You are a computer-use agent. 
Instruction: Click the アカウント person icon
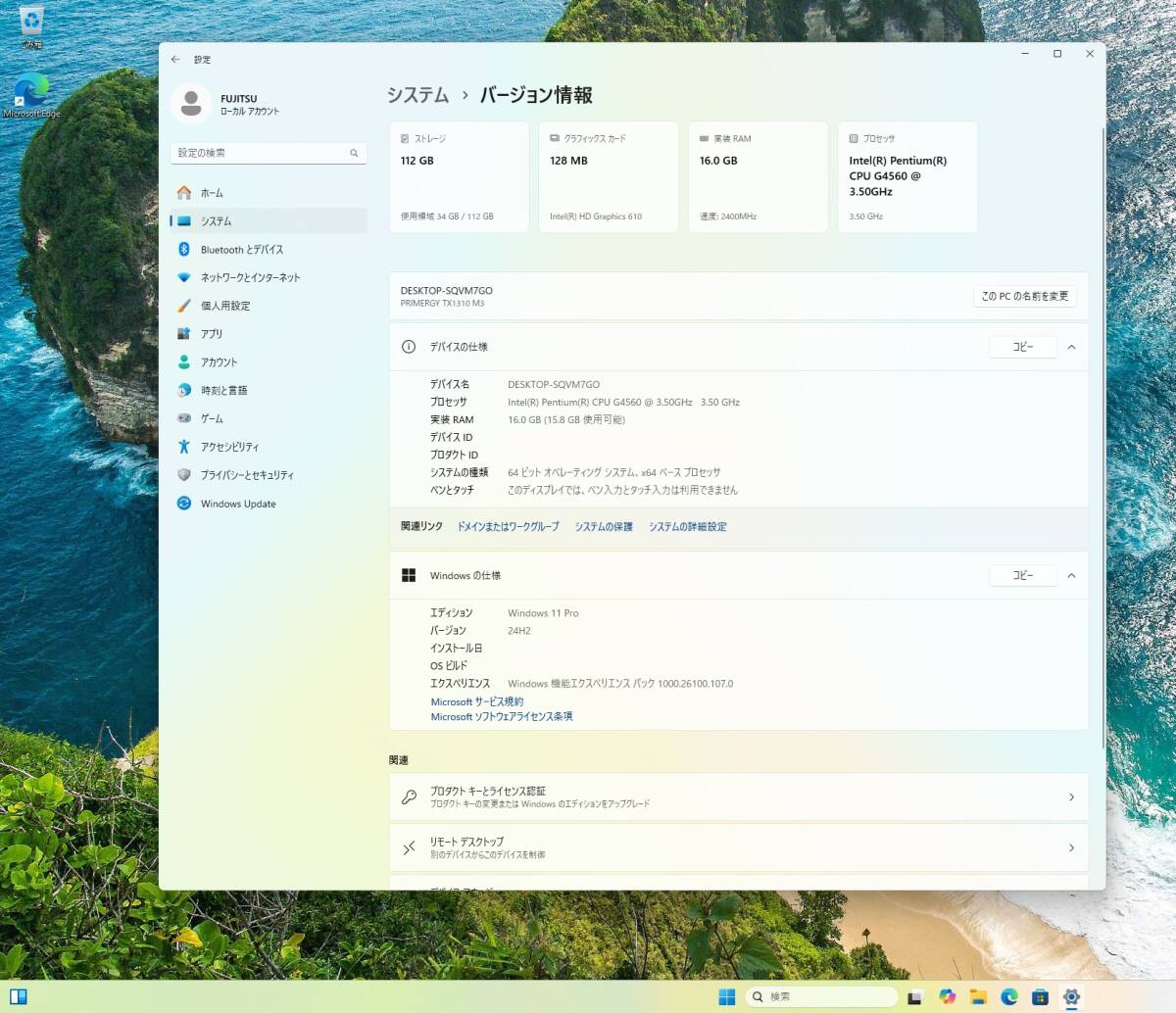tap(183, 362)
